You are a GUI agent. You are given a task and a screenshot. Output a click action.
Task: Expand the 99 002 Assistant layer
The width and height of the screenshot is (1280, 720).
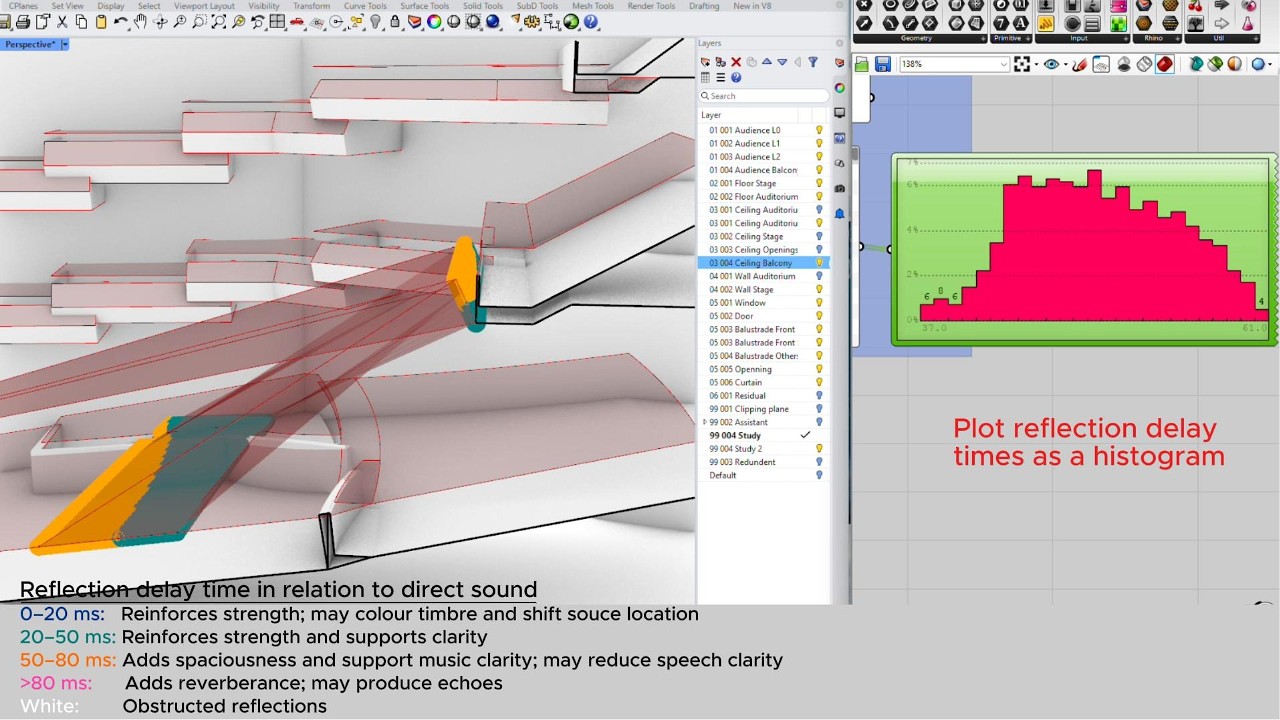705,422
